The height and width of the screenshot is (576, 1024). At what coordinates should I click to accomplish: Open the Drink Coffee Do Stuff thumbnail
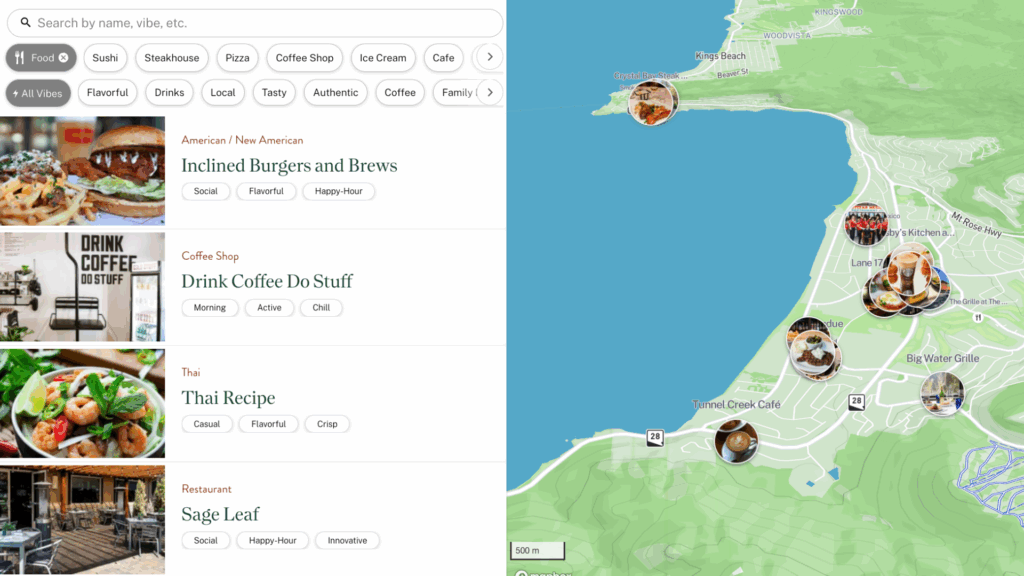(x=82, y=288)
